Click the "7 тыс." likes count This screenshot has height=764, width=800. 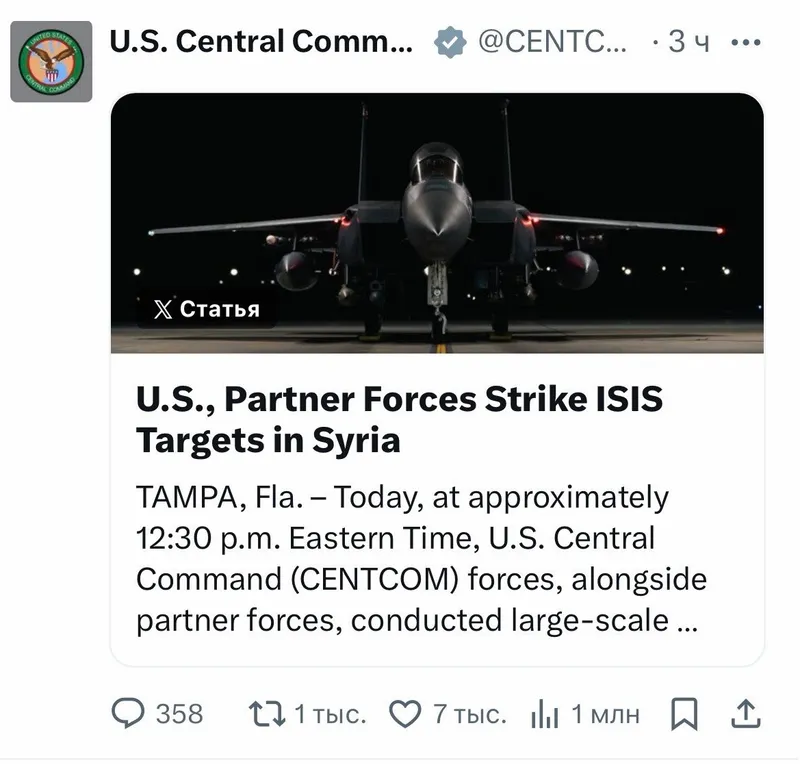(470, 714)
